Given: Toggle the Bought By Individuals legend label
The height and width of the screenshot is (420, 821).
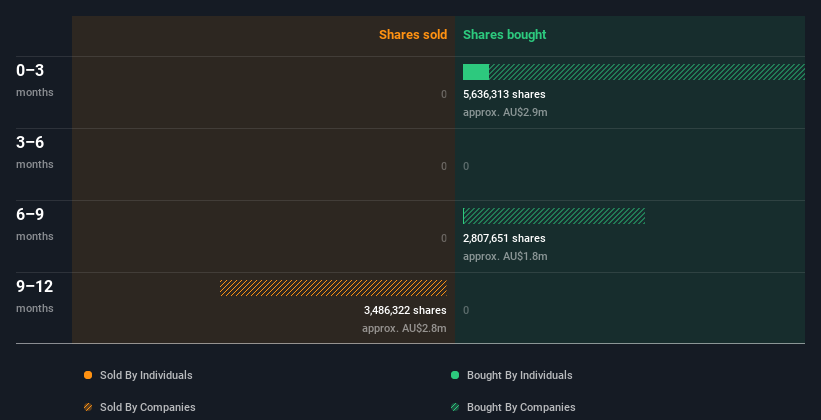Looking at the screenshot, I should pyautogui.click(x=519, y=375).
